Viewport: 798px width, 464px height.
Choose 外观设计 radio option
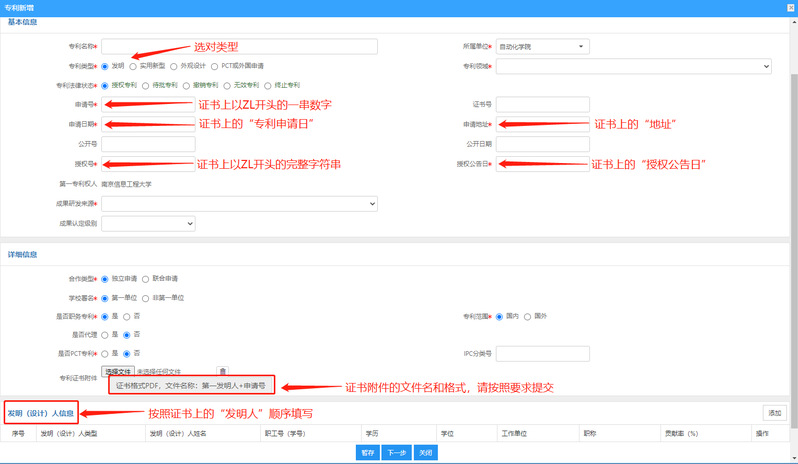(x=173, y=66)
